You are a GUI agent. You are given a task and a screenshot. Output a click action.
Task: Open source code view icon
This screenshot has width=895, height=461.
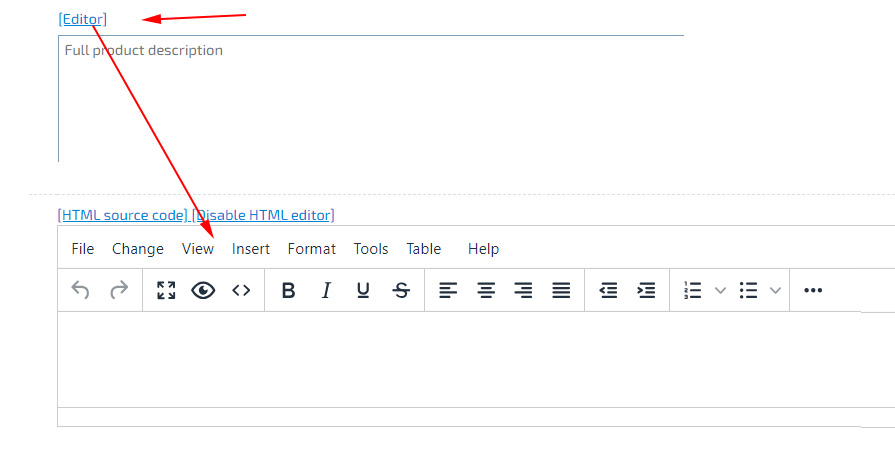[241, 290]
